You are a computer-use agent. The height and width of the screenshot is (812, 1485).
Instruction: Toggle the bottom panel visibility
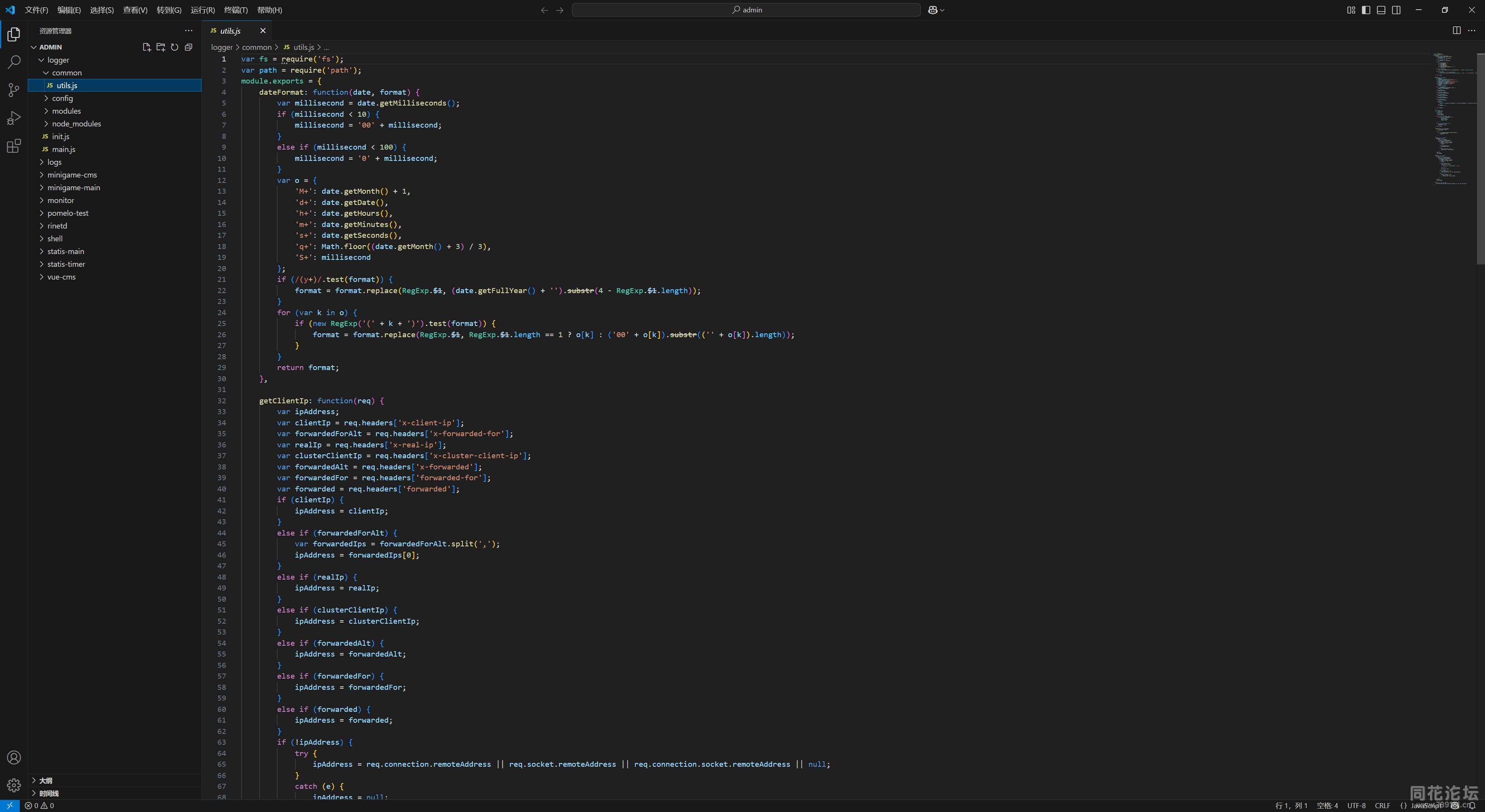tap(1381, 10)
